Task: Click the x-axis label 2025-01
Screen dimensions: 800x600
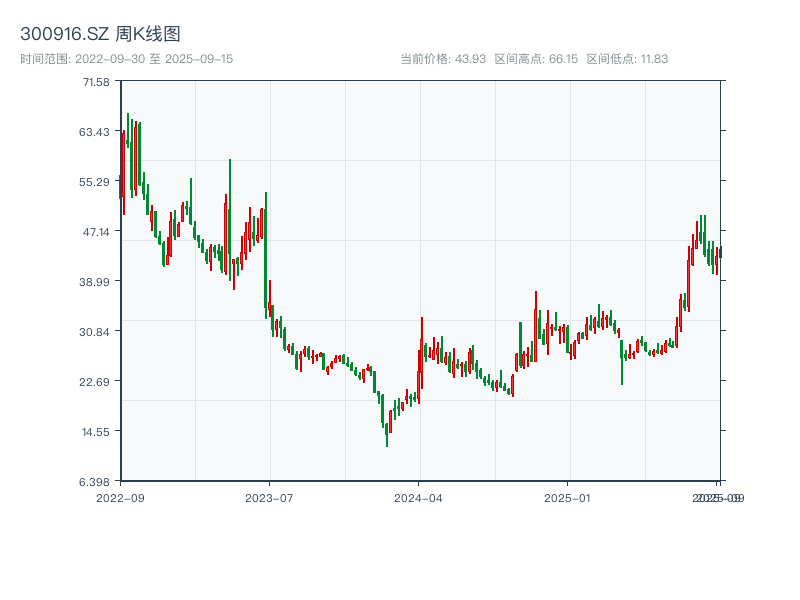Action: point(567,498)
